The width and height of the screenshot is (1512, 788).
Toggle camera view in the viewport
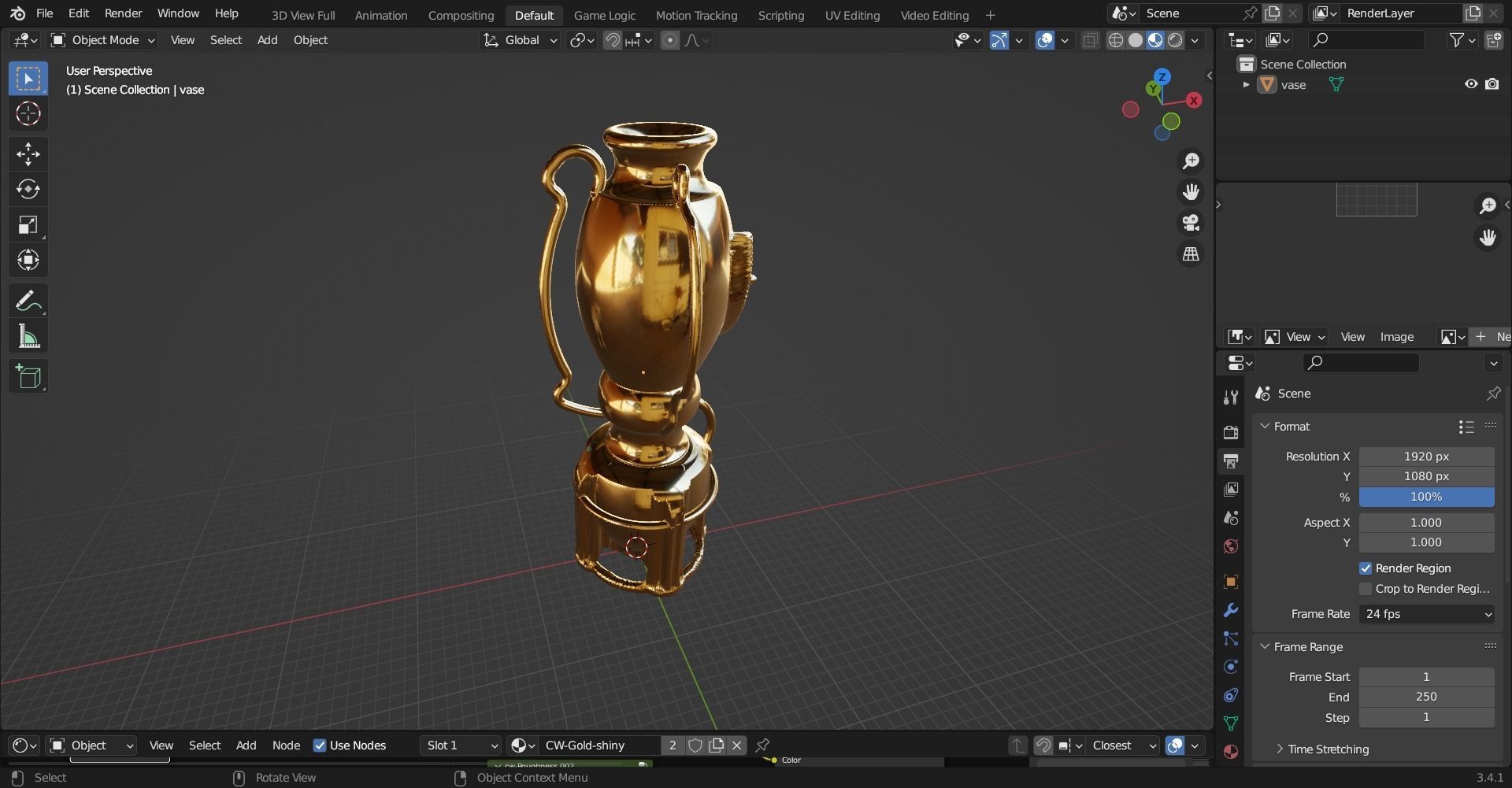[1191, 223]
